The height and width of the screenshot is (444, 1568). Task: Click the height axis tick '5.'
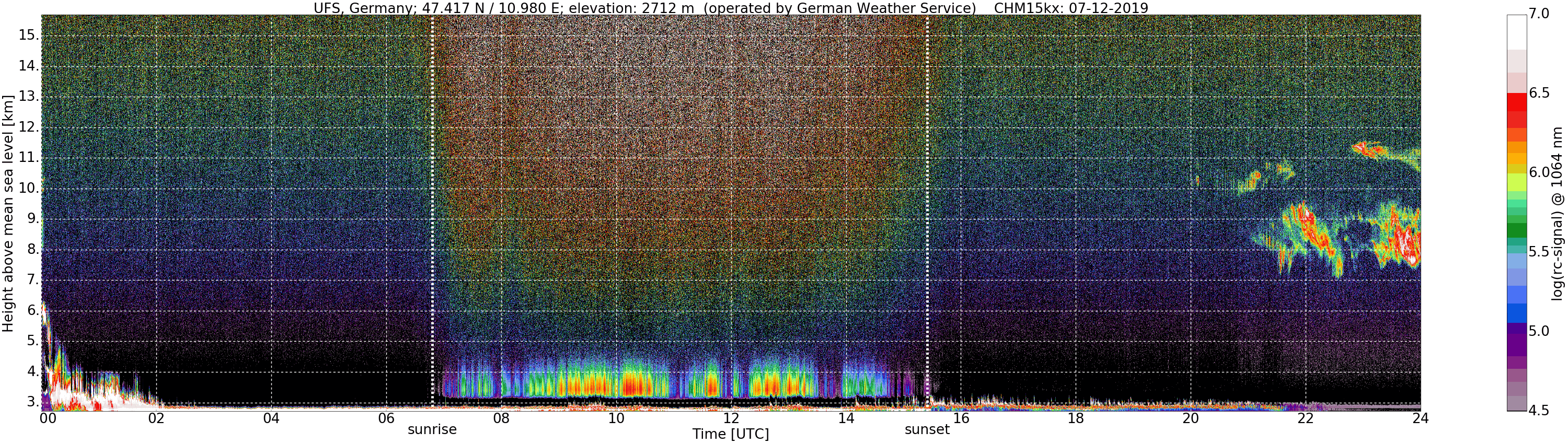(x=33, y=341)
